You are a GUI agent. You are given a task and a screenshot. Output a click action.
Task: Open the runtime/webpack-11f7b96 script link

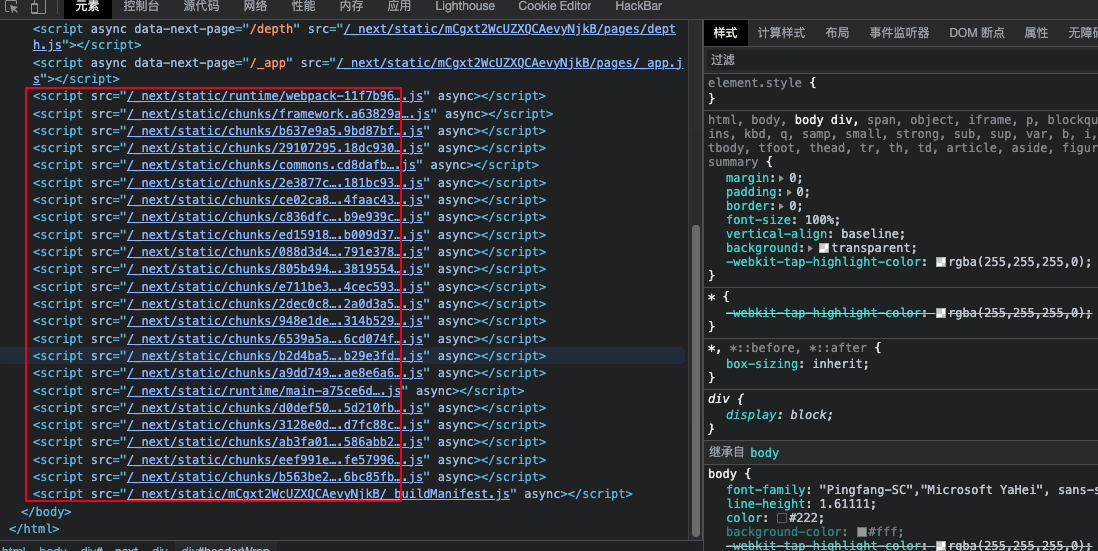coord(274,96)
